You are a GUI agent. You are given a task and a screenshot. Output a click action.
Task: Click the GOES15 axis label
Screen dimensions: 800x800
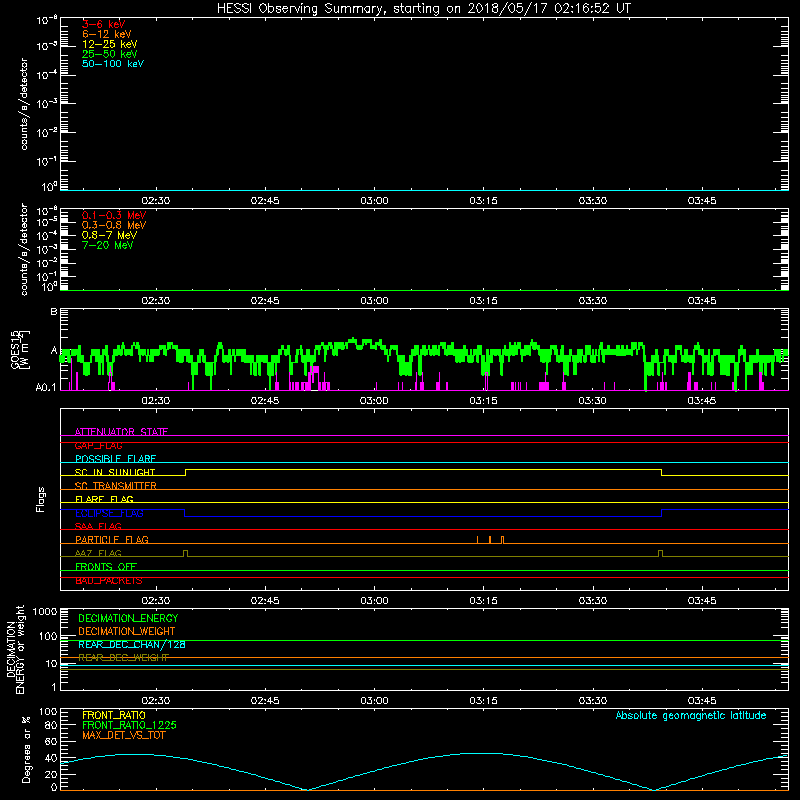pos(15,349)
